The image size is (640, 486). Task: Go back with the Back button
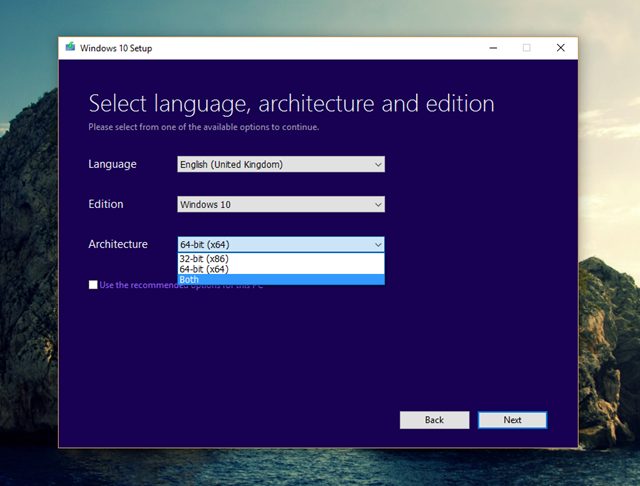pos(434,420)
